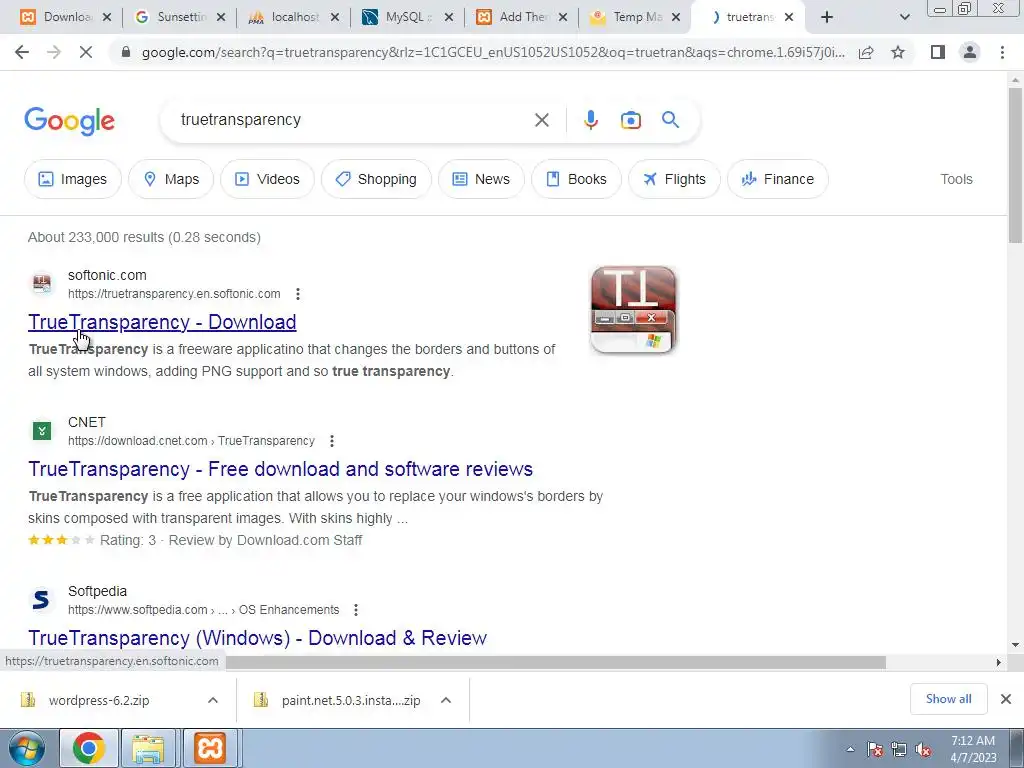Image resolution: width=1024 pixels, height=768 pixels.
Task: Expand options for wordpress-6.2.zip download
Action: point(213,700)
